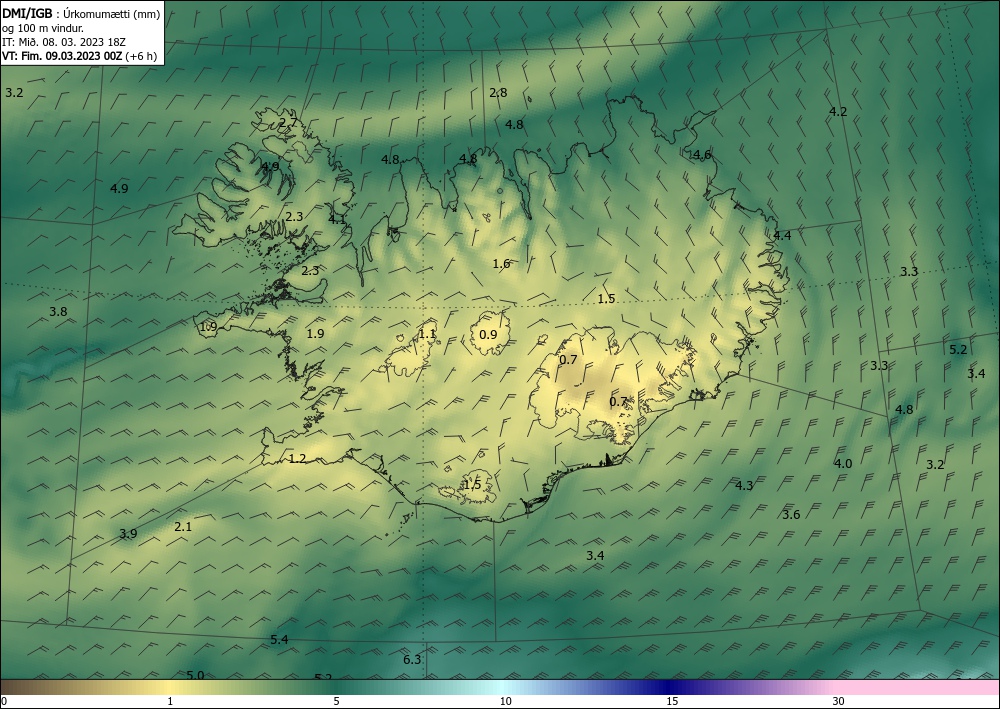Viewport: 1000px width, 709px height.
Task: Click the 2.1 value on the map
Action: [183, 527]
